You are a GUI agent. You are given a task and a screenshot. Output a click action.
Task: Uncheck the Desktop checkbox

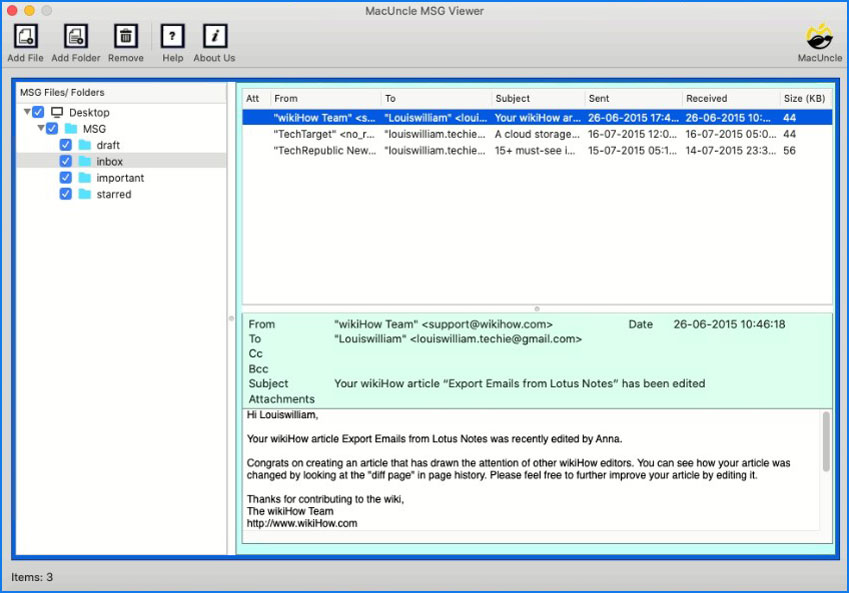(38, 112)
